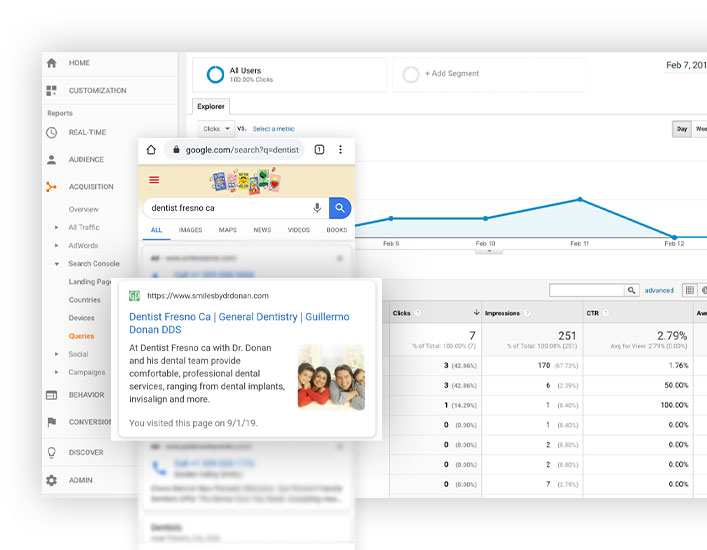Open the Clicks metric dropdown
This screenshot has height=550, width=707.
216,129
